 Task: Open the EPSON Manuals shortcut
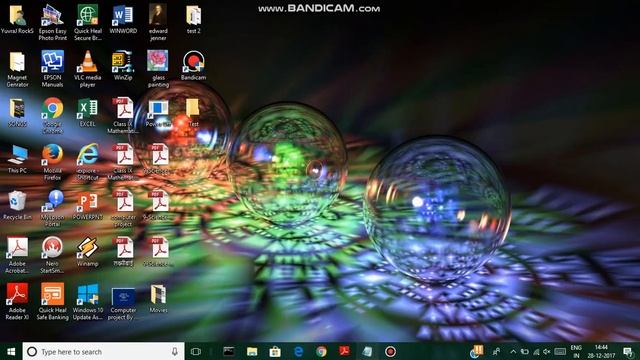coord(53,69)
